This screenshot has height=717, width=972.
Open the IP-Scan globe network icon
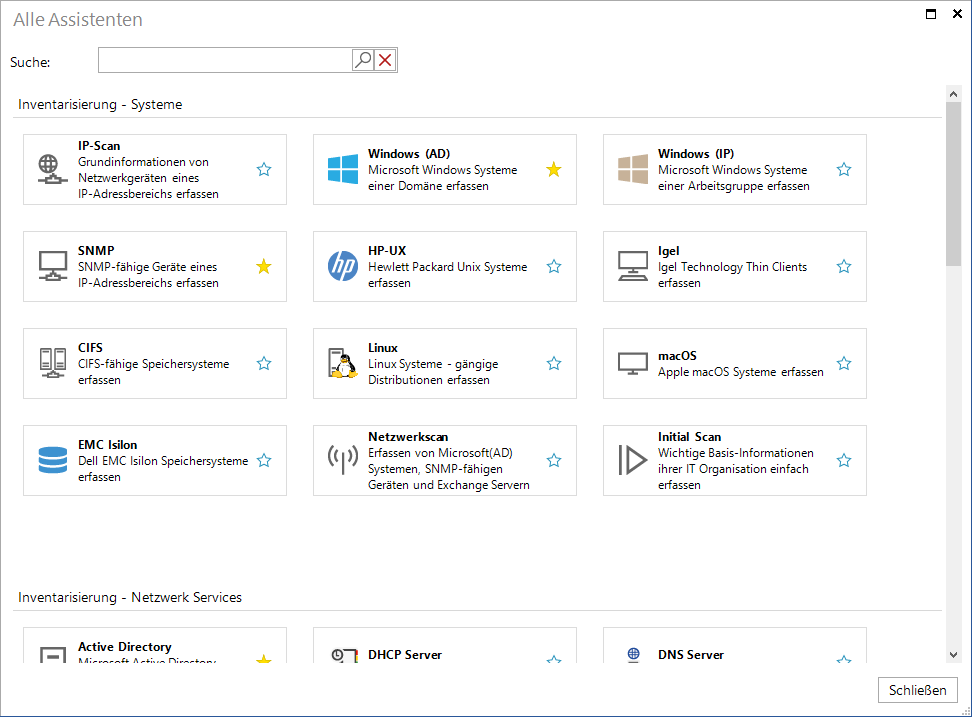coord(52,170)
